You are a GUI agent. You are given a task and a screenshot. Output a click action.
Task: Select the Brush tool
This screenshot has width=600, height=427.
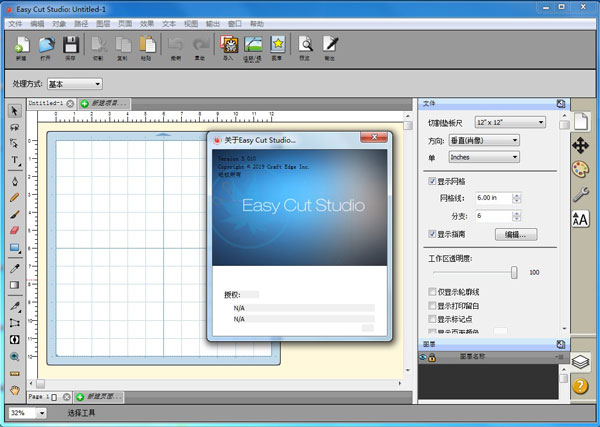point(15,214)
